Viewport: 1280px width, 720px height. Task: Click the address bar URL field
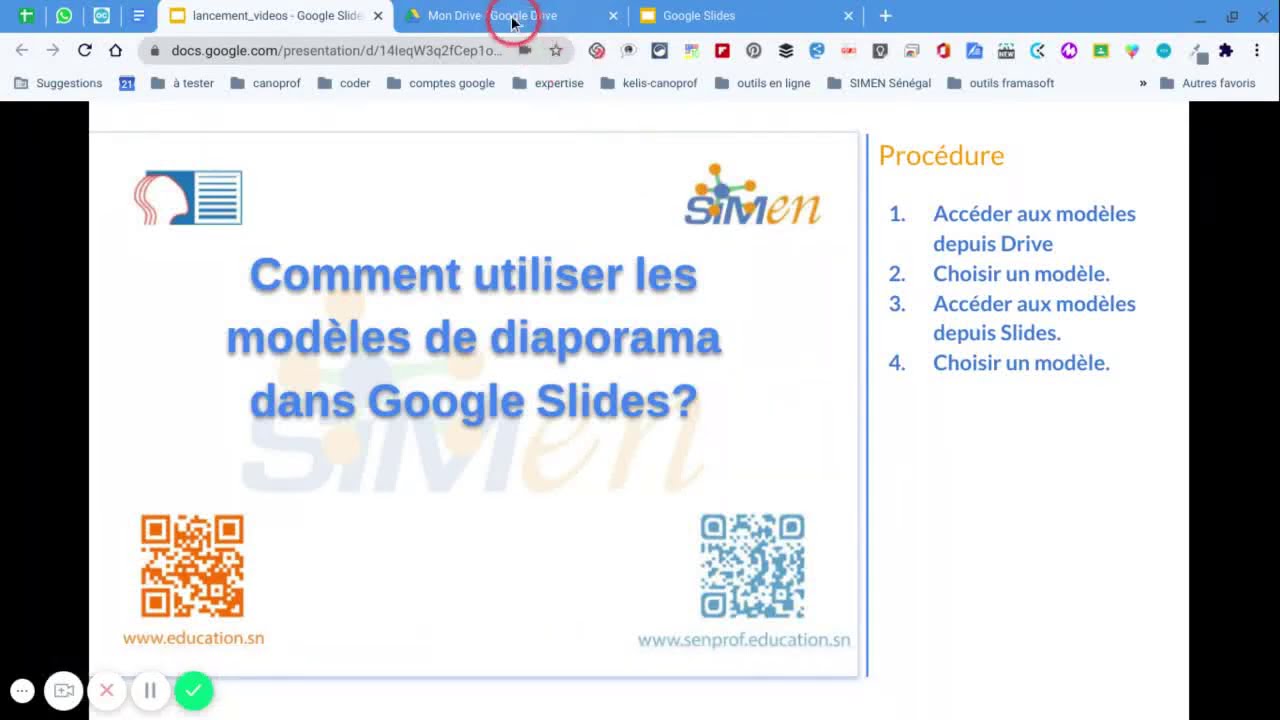(336, 50)
